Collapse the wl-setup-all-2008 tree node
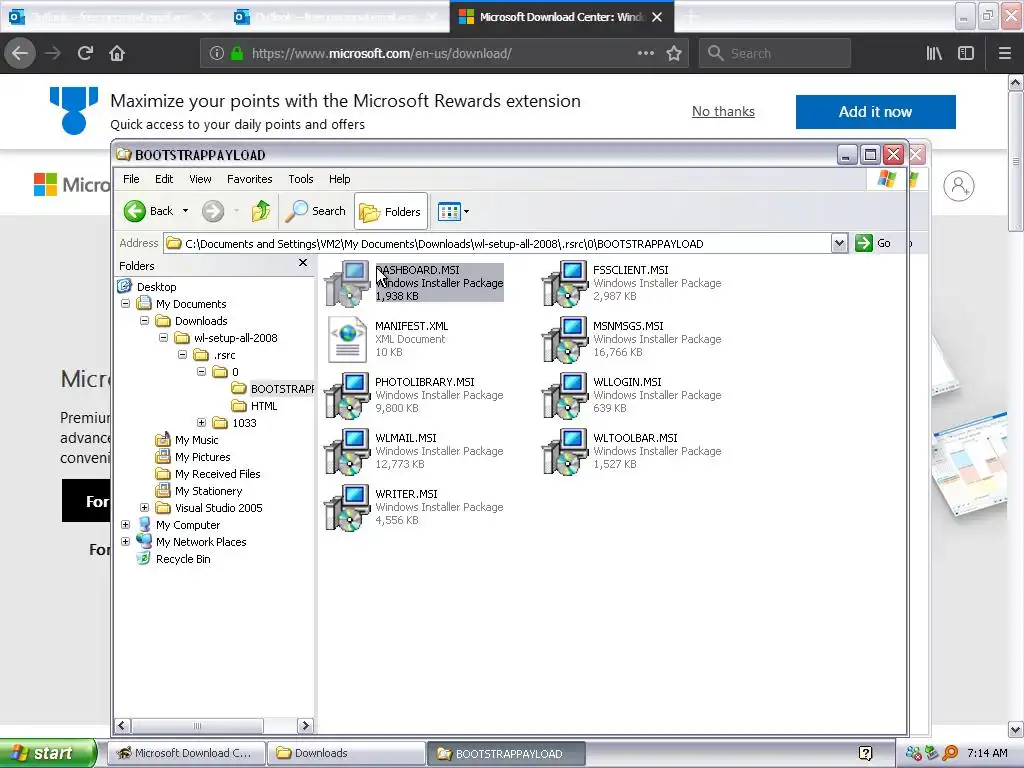 [x=163, y=338]
